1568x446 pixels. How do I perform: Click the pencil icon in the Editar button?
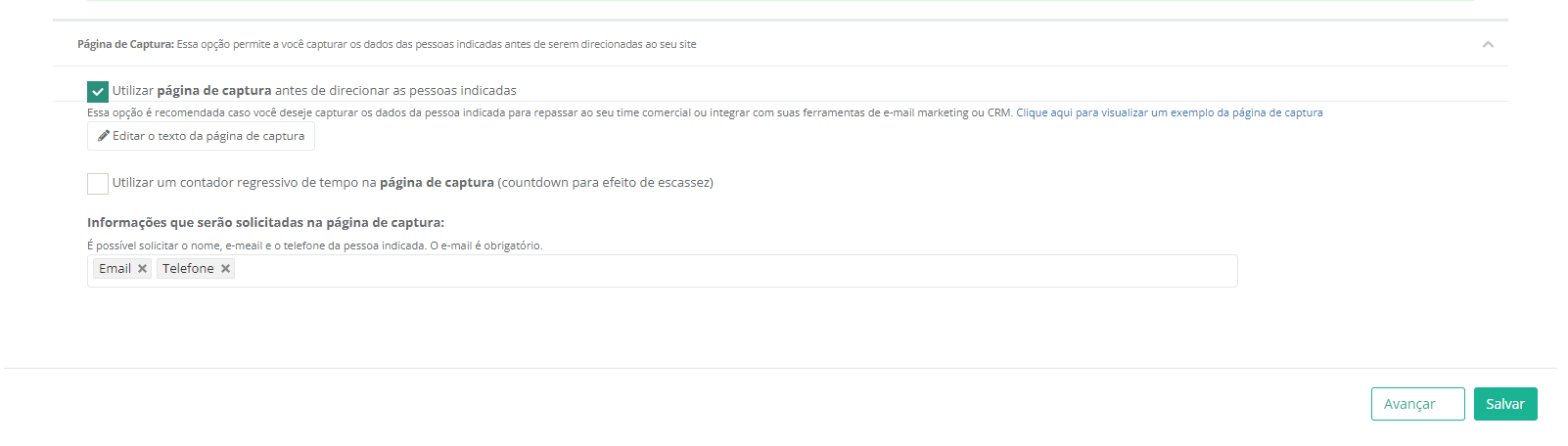click(104, 136)
